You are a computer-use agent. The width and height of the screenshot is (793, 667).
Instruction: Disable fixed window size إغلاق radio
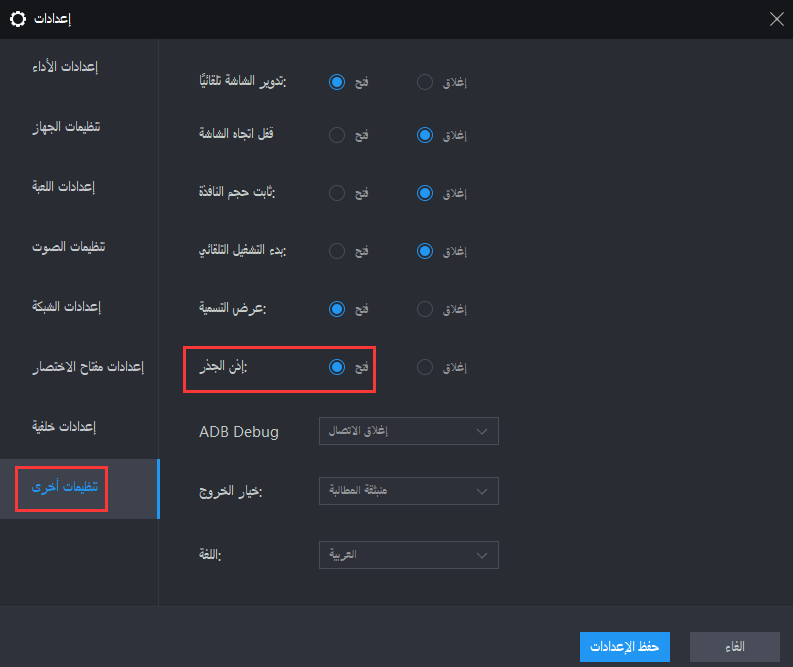coord(425,193)
